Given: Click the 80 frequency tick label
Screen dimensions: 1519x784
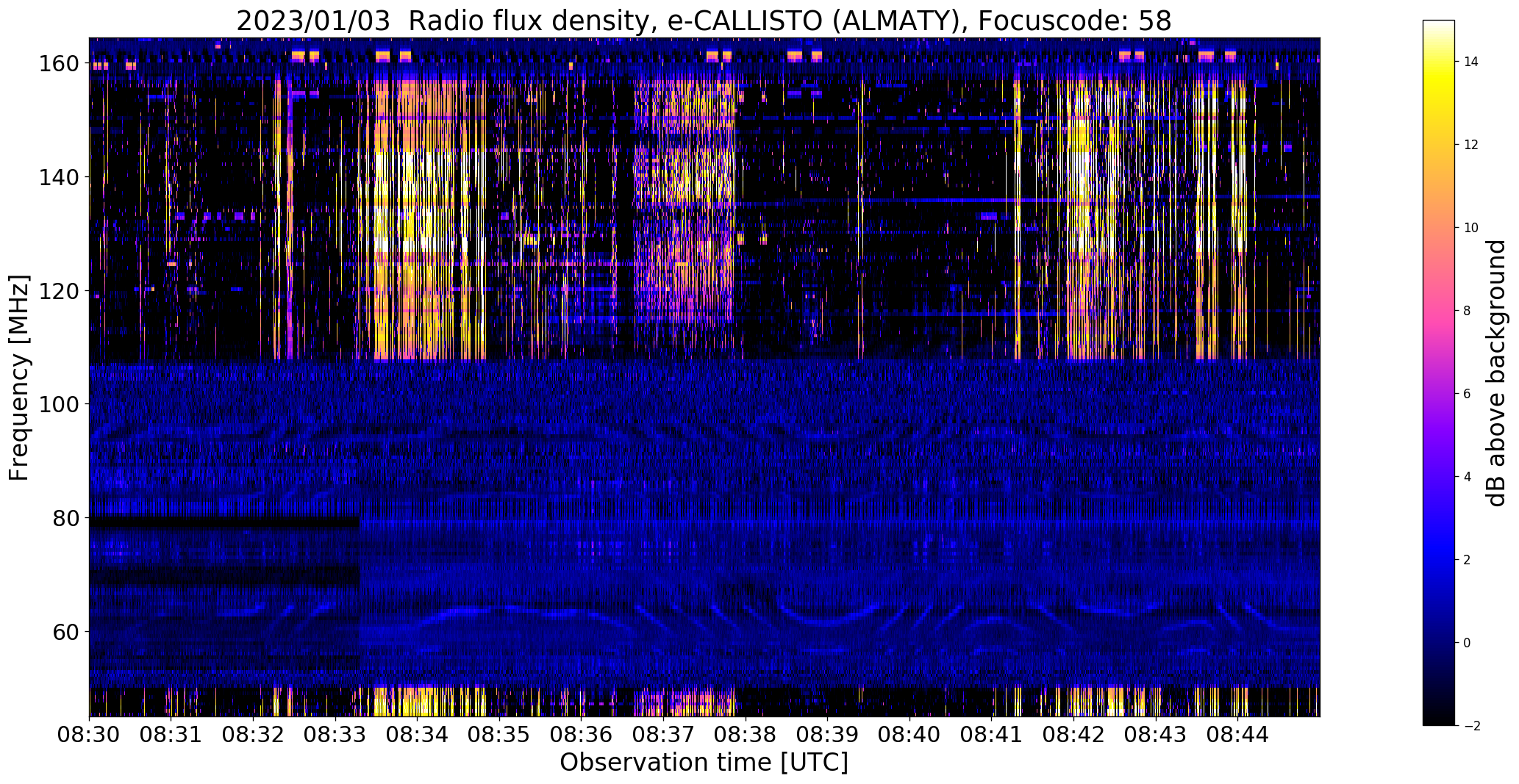Looking at the screenshot, I should tap(65, 518).
